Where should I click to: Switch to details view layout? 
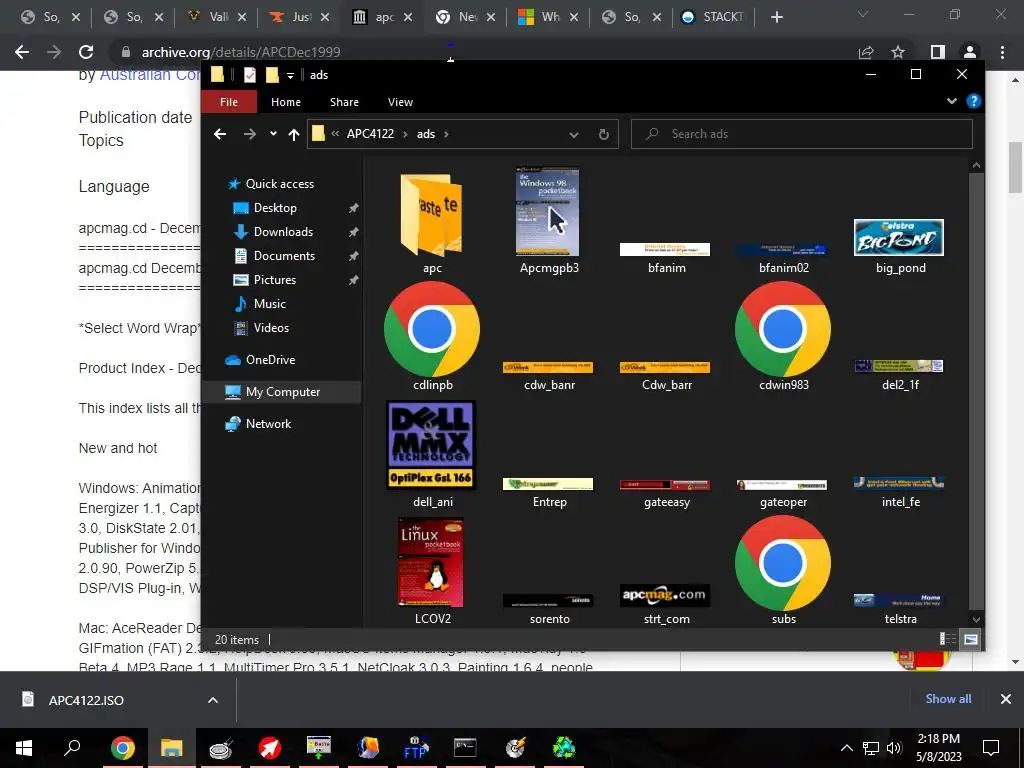pyautogui.click(x=948, y=639)
